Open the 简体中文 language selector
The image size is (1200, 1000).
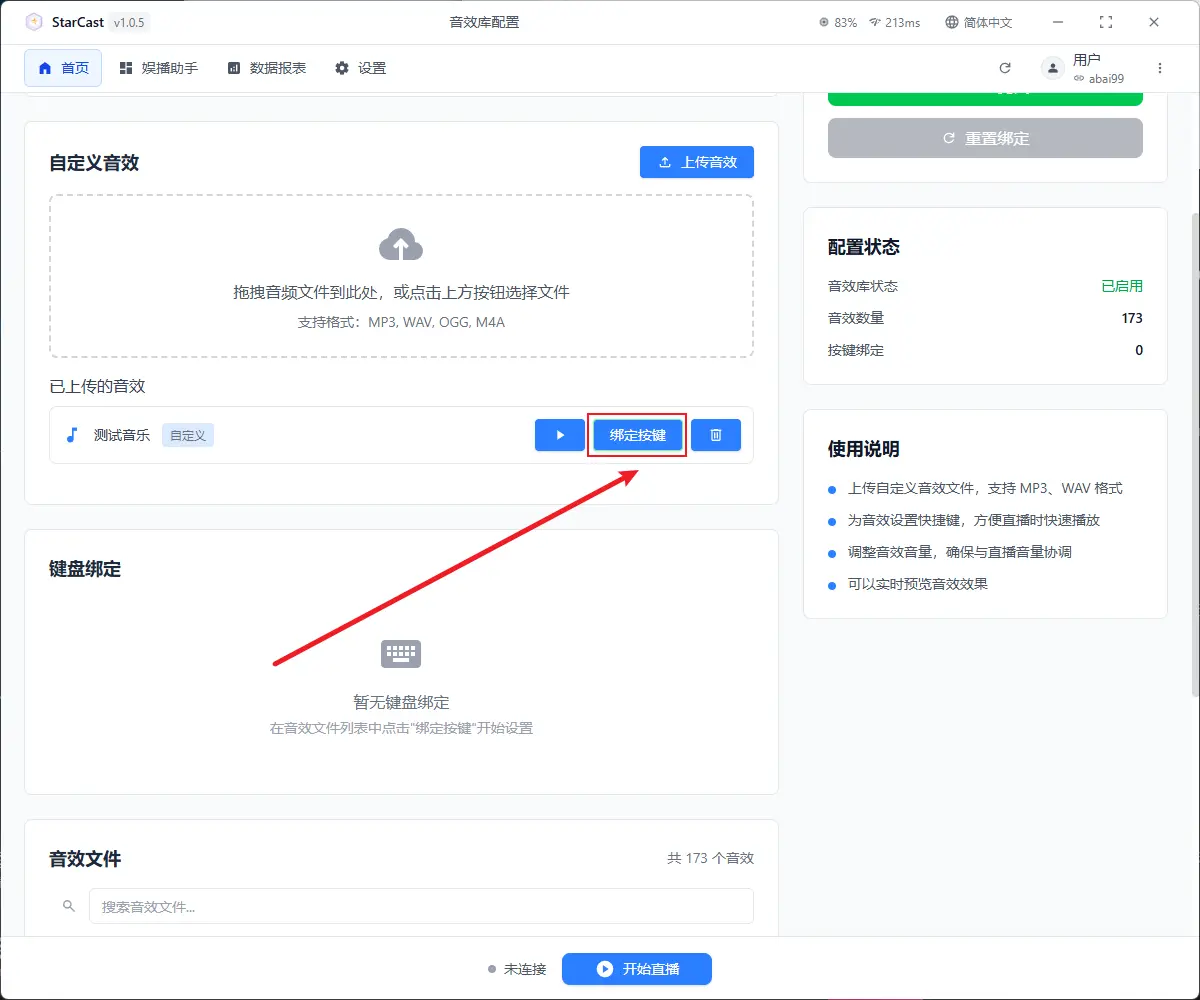(x=979, y=22)
